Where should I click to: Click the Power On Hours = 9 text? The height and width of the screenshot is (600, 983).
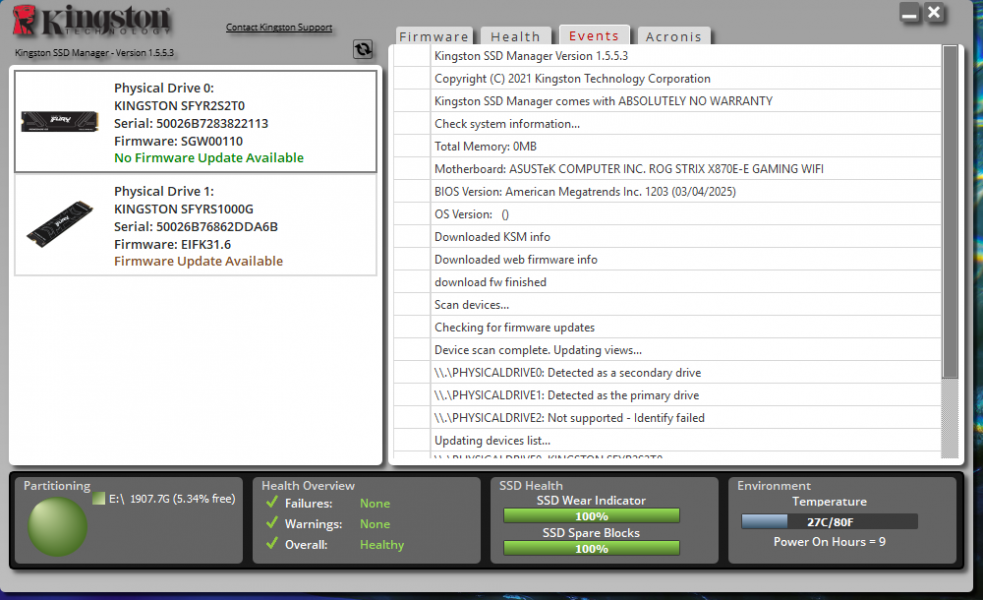point(829,542)
